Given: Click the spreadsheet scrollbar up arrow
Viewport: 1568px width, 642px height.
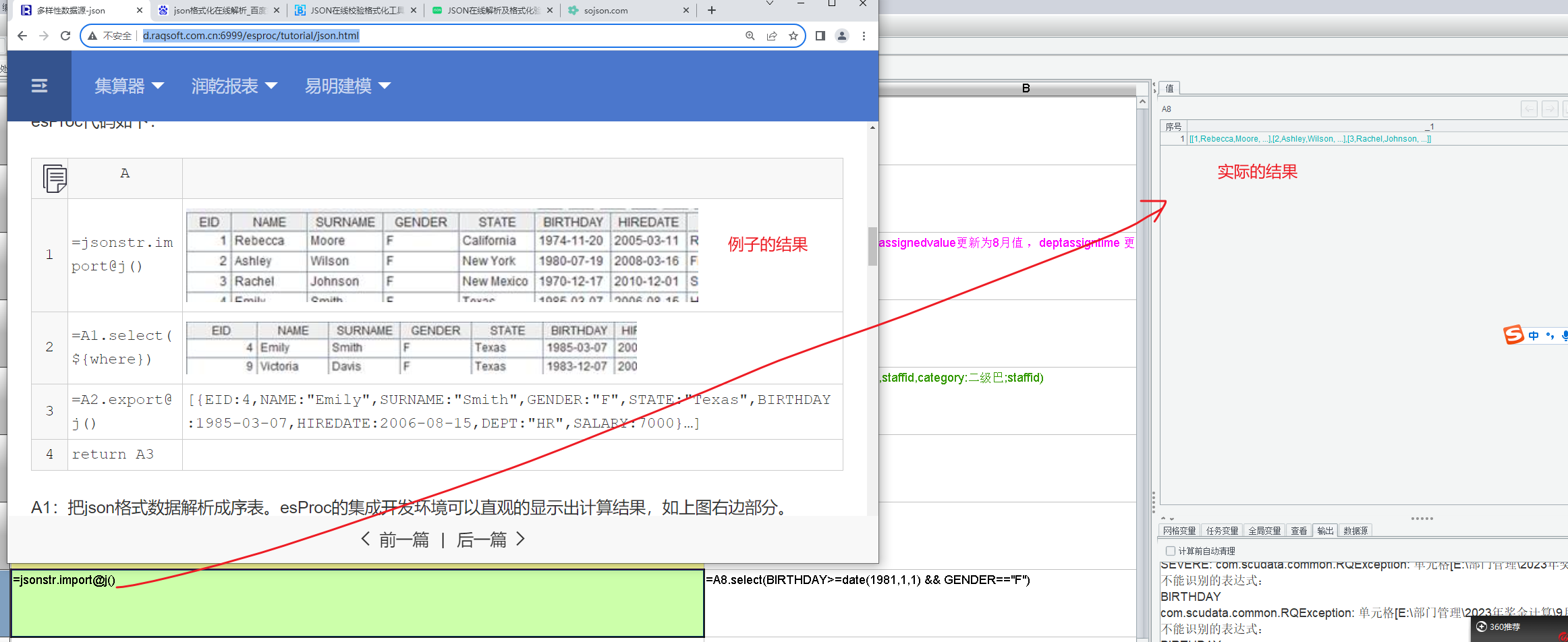Looking at the screenshot, I should [1142, 103].
